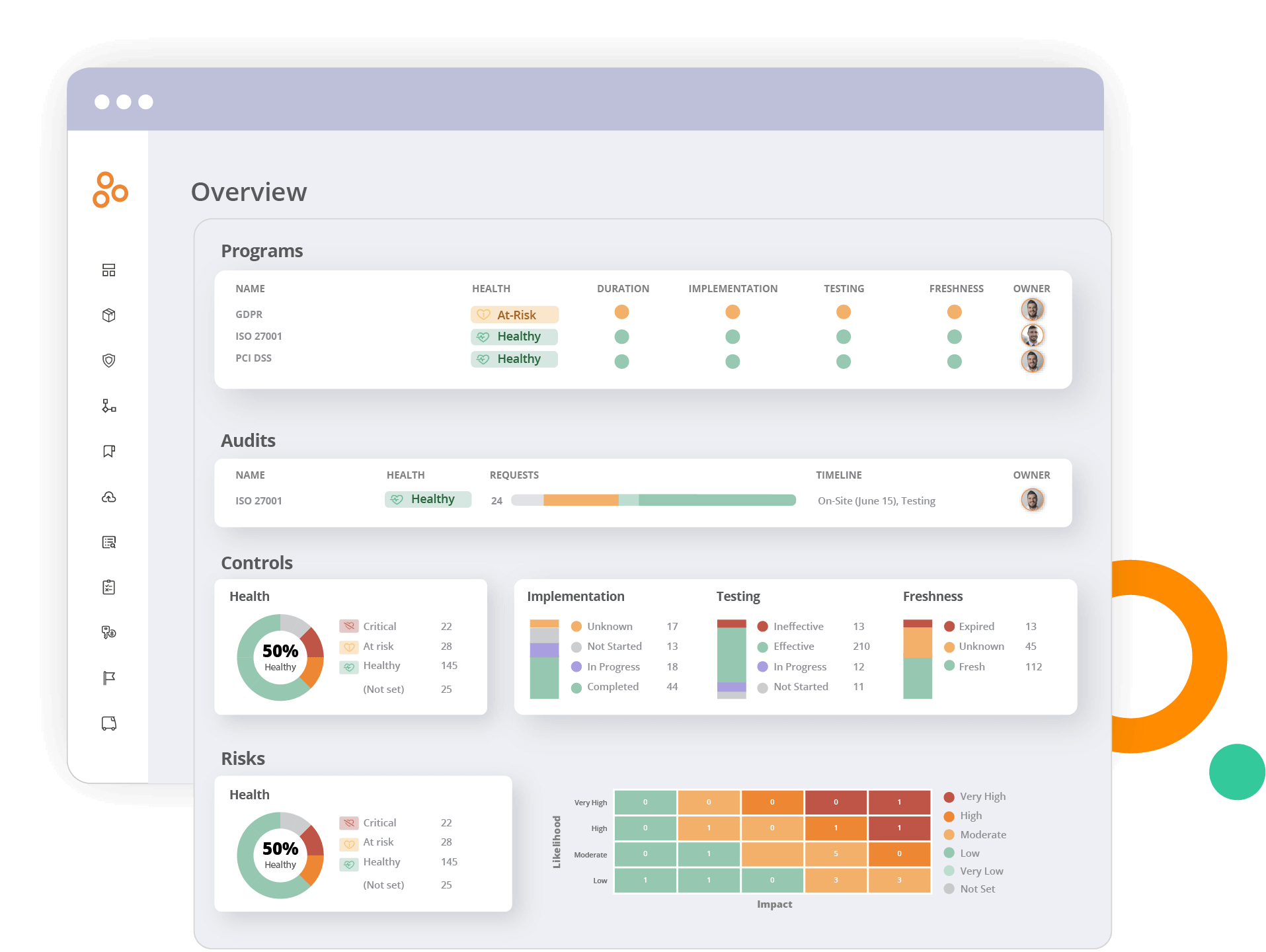
Task: Click 'Moderate' risk matrix legend entry
Action: pos(974,835)
